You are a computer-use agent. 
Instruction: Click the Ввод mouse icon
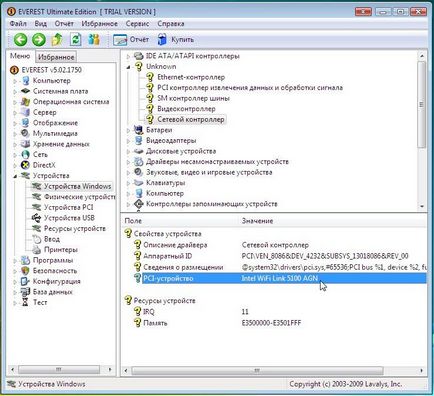[36, 239]
